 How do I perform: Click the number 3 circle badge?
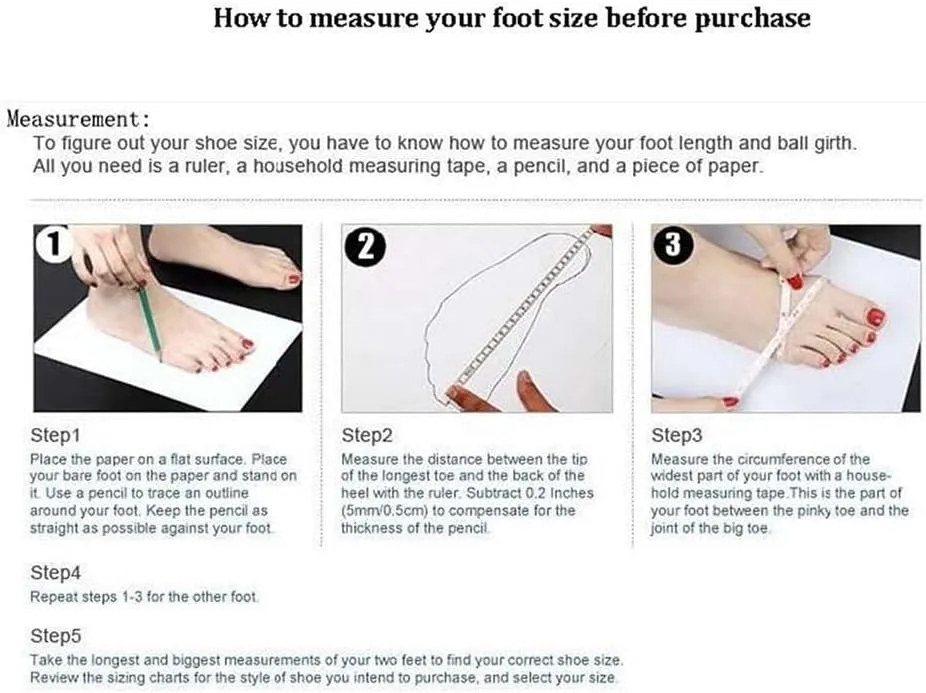point(672,246)
